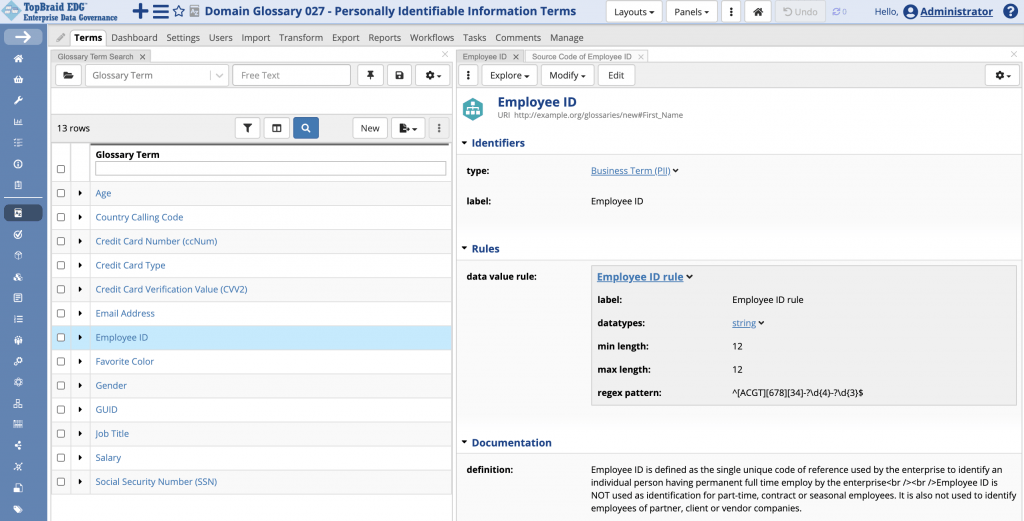Open the hamburger menu icon in header
The height and width of the screenshot is (521, 1024).
tap(161, 11)
